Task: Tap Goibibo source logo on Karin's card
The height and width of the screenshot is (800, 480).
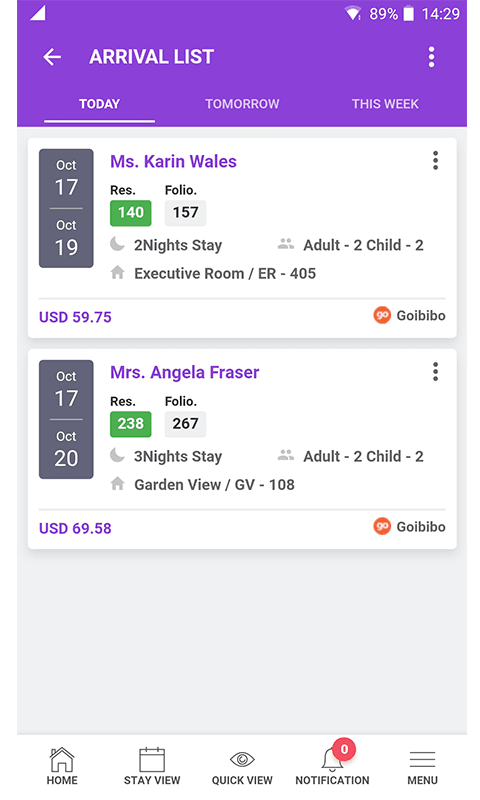Action: click(x=382, y=315)
